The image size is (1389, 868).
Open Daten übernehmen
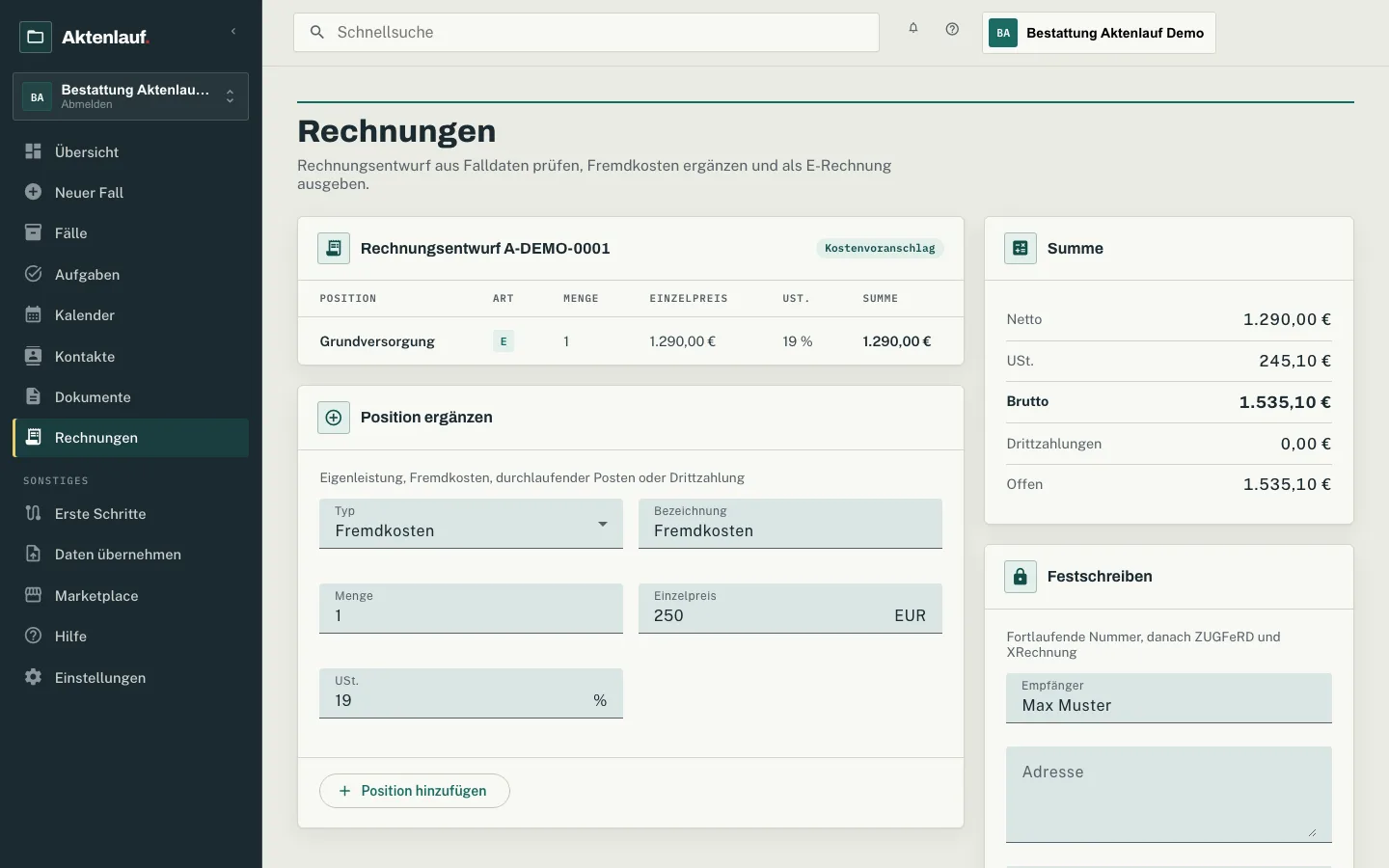point(130,554)
